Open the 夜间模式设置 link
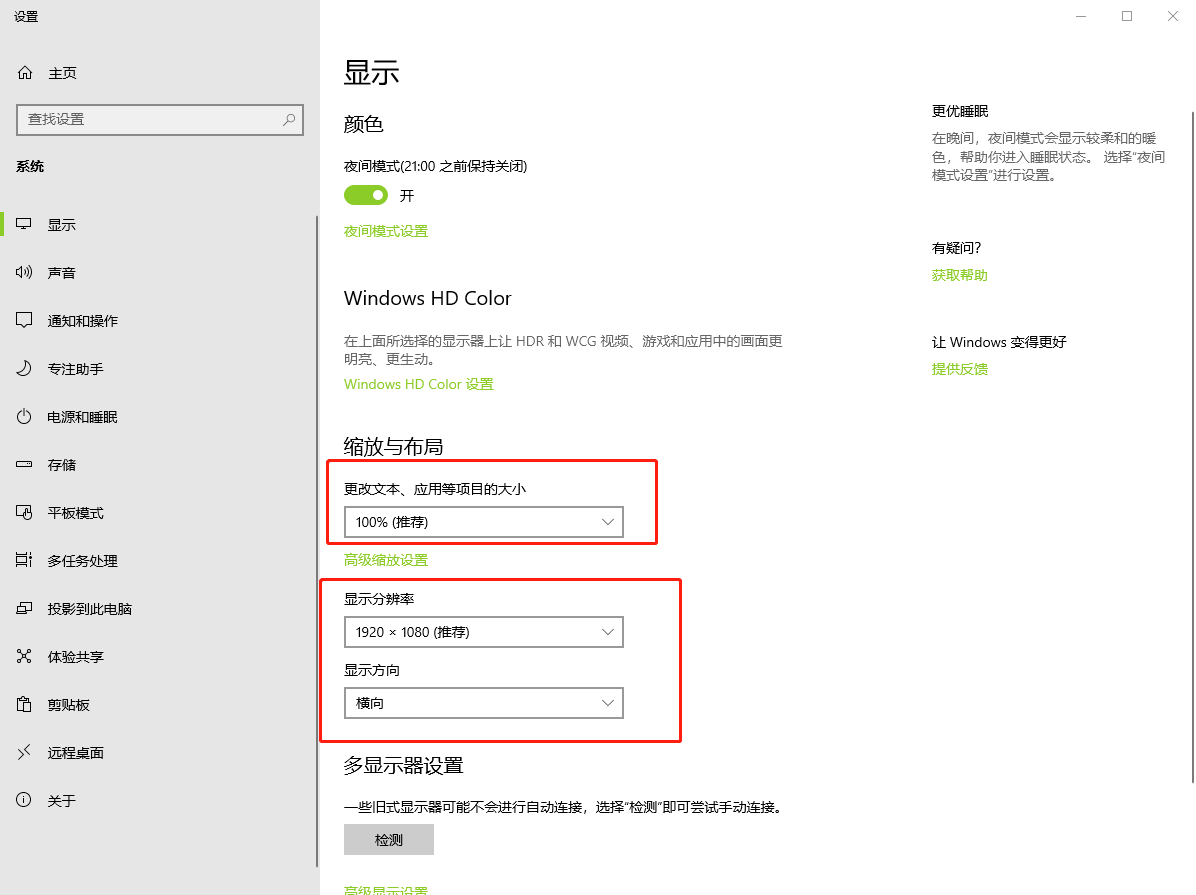The width and height of the screenshot is (1196, 895). tap(385, 230)
